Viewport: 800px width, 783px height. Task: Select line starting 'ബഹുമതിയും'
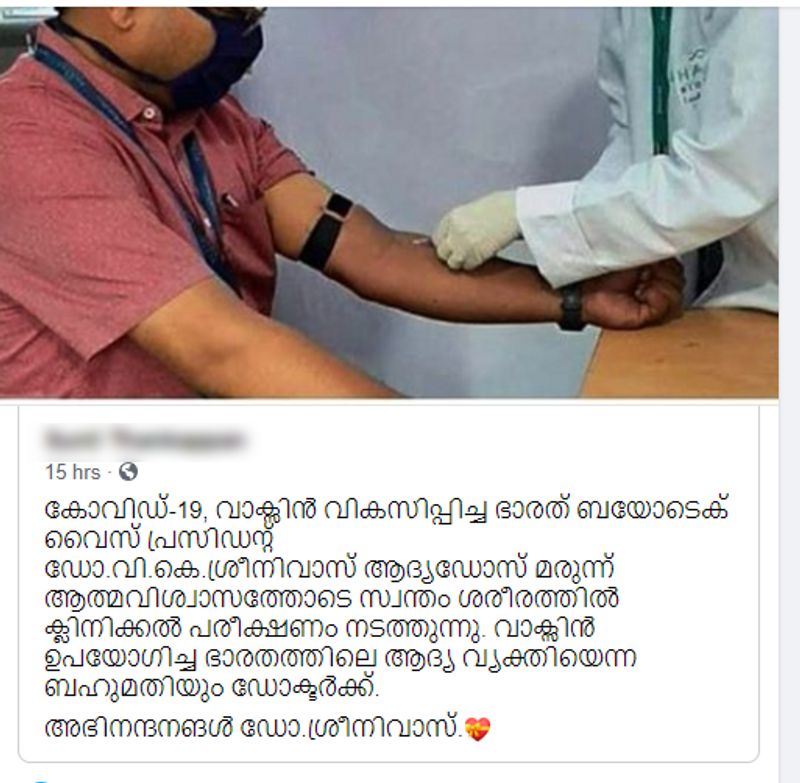coord(212,688)
